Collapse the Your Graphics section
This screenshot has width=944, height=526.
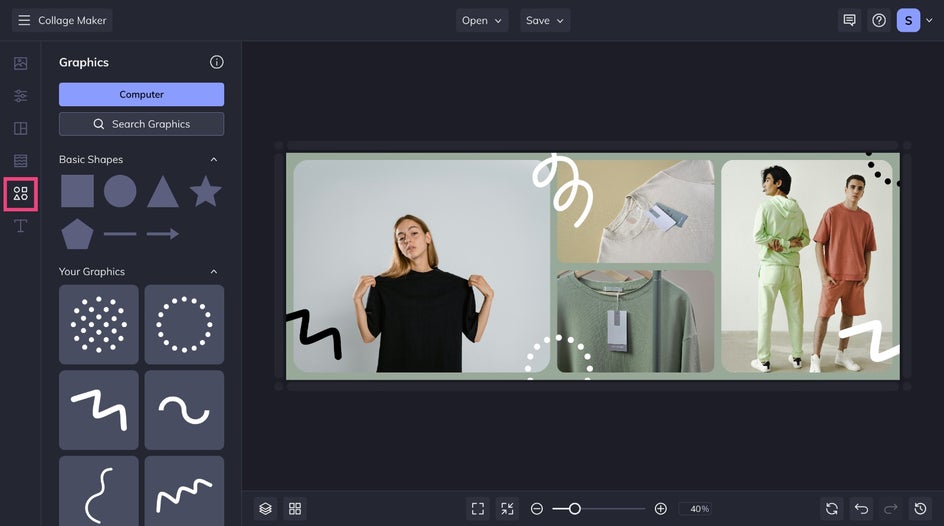click(214, 271)
